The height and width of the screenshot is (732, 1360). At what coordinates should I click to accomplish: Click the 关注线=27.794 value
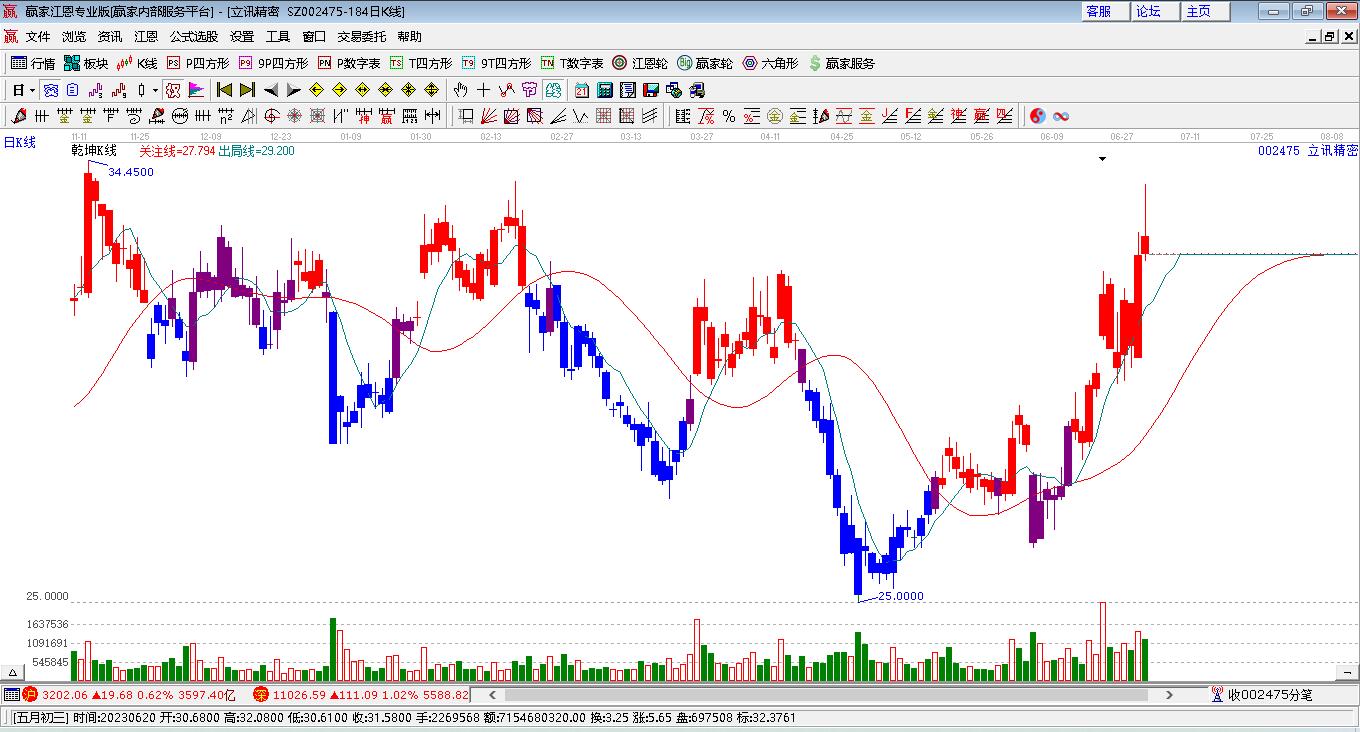pos(177,151)
